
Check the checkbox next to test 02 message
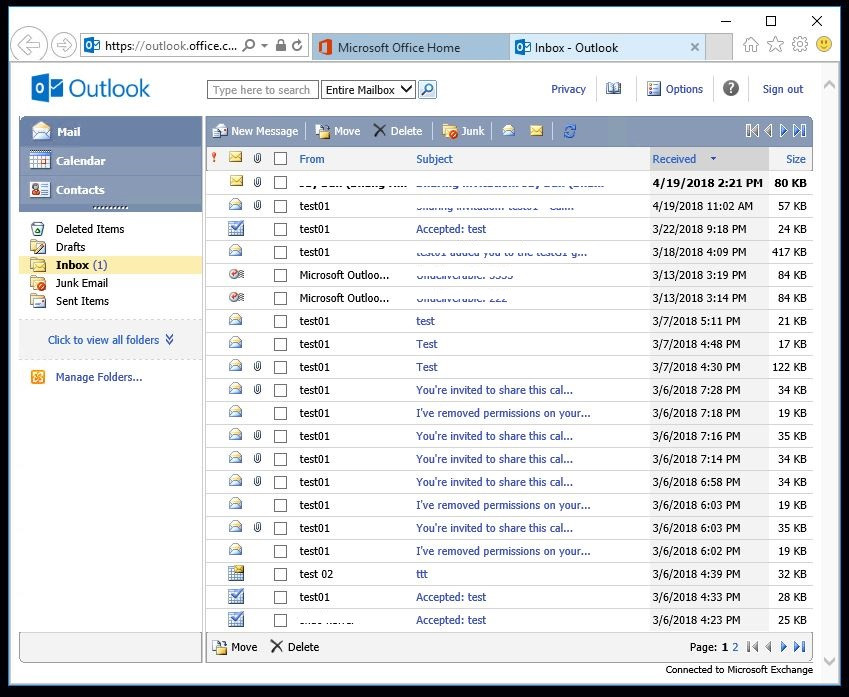[x=280, y=574]
